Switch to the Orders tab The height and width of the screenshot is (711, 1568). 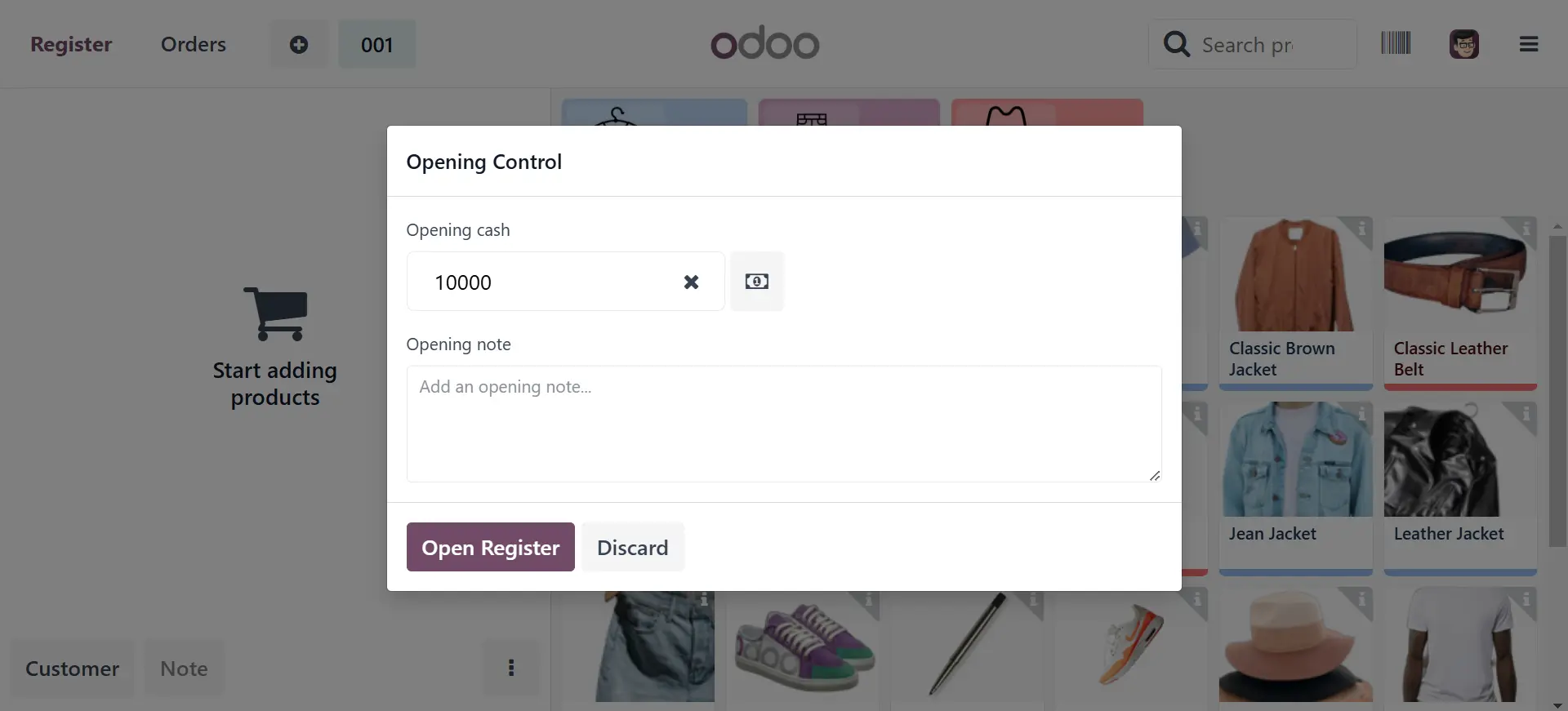tap(194, 44)
